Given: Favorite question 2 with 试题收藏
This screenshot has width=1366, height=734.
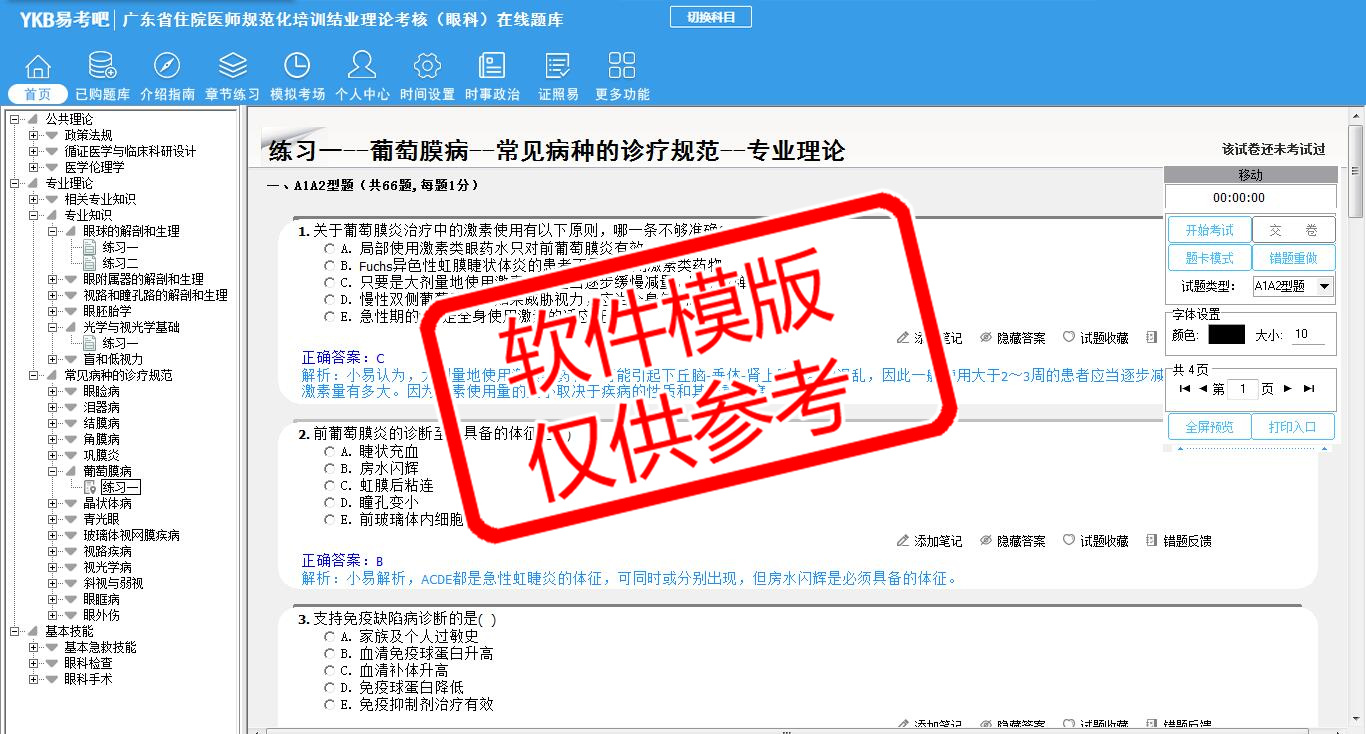Looking at the screenshot, I should [x=1096, y=541].
